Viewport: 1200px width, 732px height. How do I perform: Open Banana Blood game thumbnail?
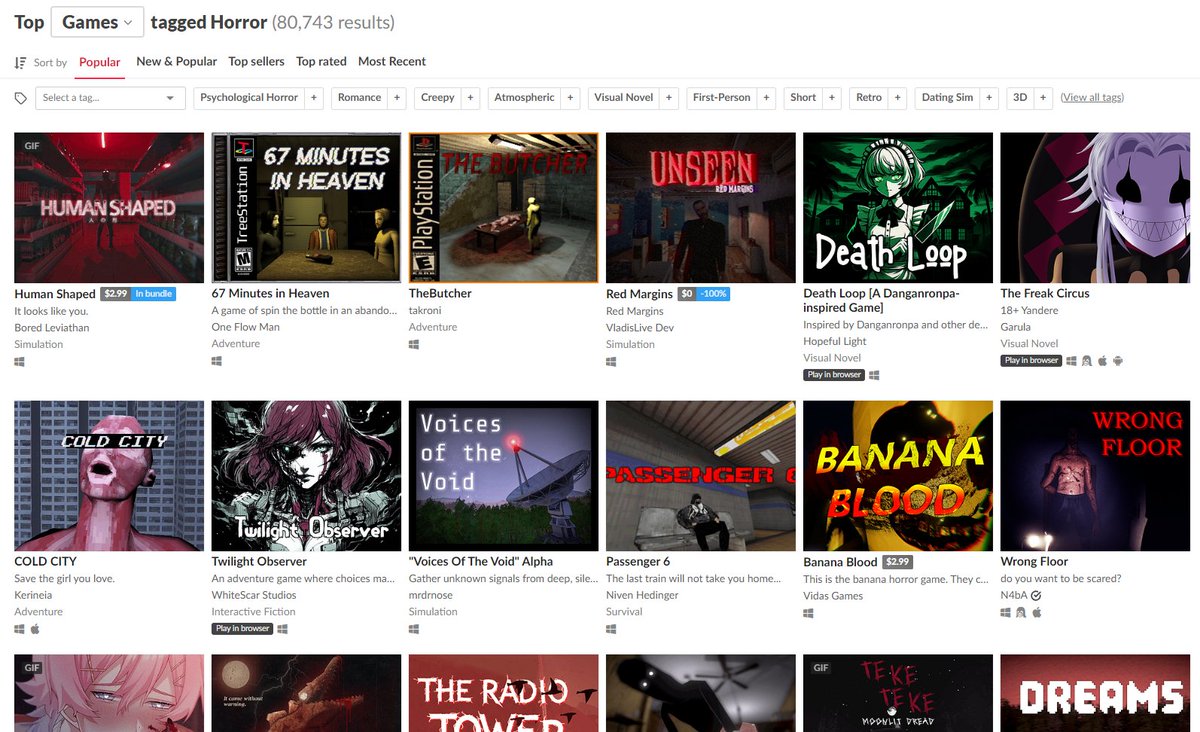click(x=898, y=476)
